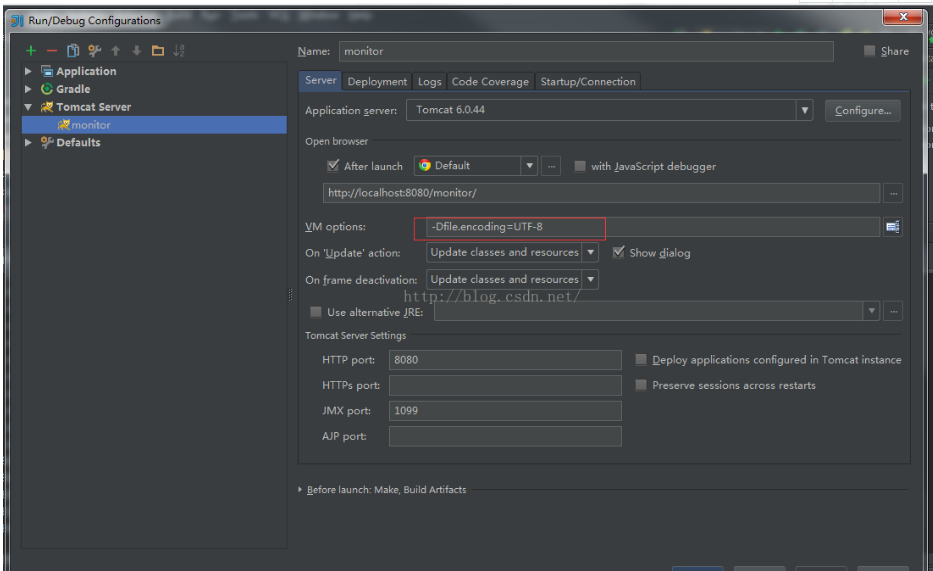The image size is (933, 571).
Task: Expand VM options editor icon
Action: pyautogui.click(x=893, y=227)
